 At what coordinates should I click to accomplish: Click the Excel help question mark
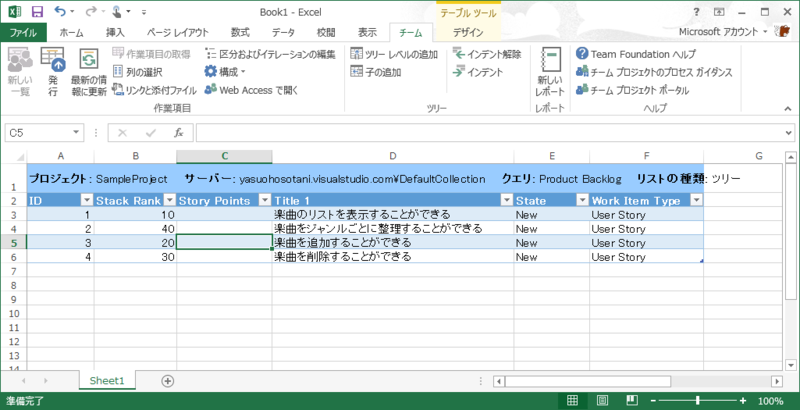click(697, 12)
